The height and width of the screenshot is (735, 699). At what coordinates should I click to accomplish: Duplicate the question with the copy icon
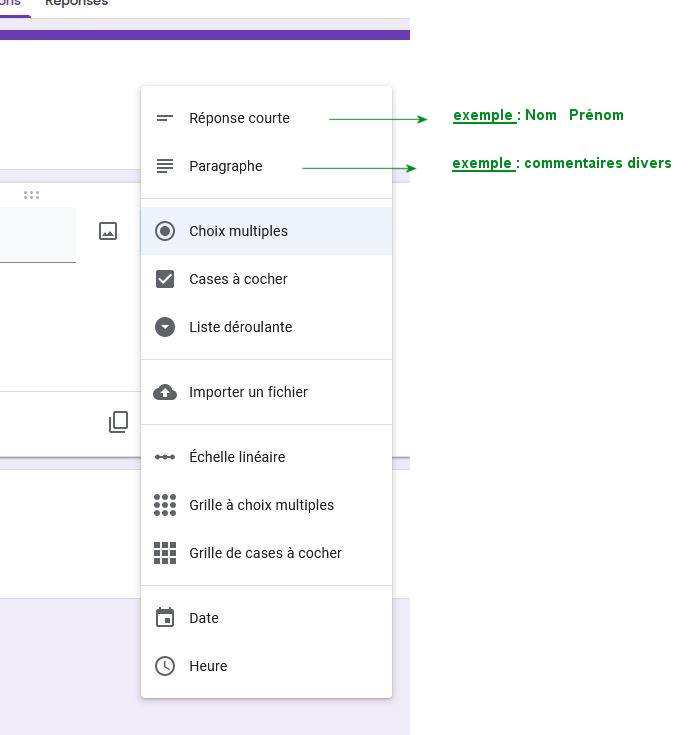(x=118, y=422)
